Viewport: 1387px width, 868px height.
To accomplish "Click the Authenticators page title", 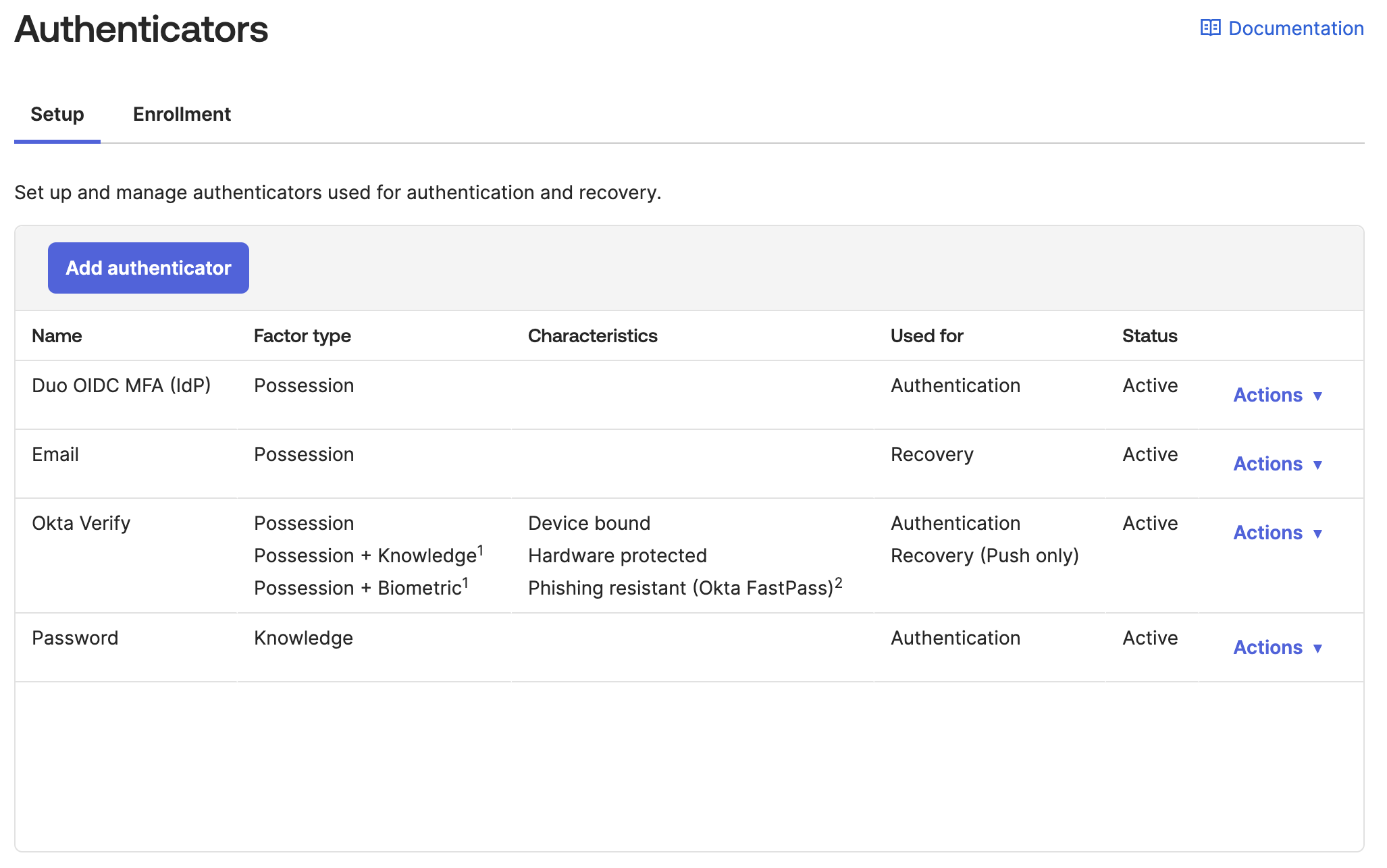I will (141, 29).
